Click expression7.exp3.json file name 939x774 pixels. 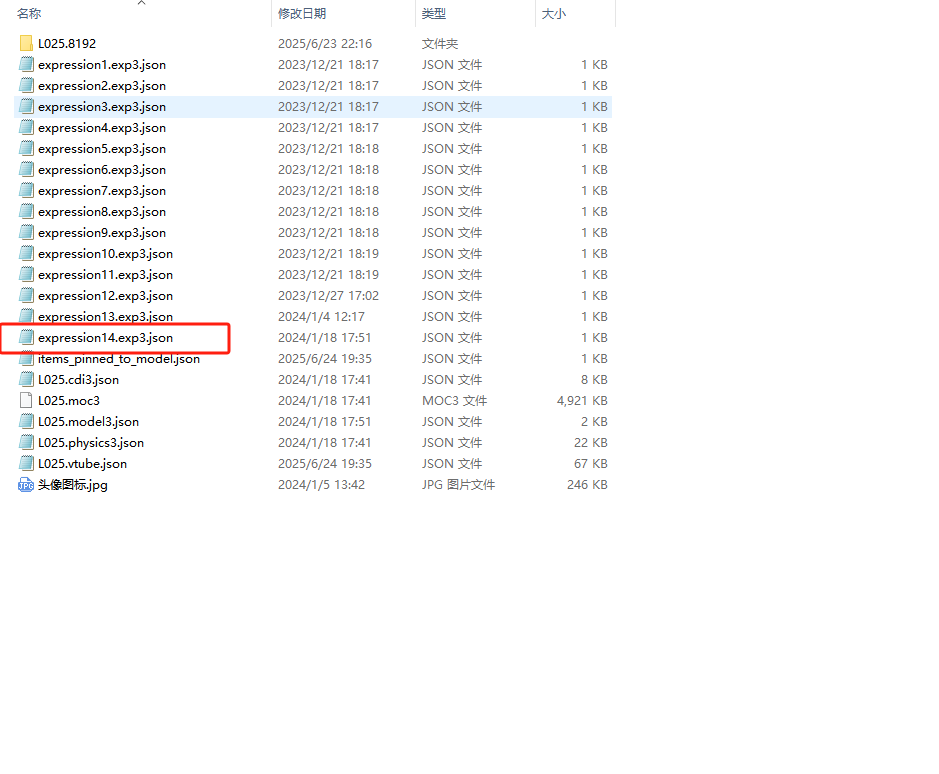102,191
